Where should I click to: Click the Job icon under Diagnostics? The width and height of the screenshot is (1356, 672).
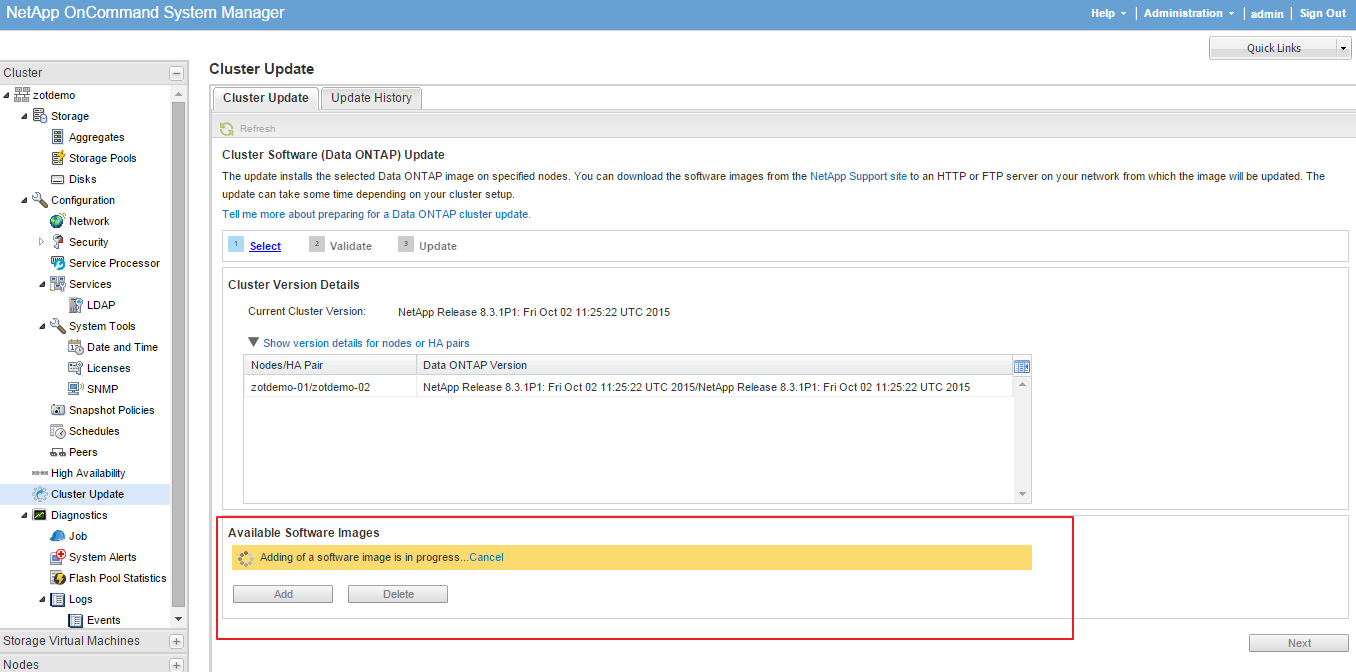click(x=58, y=536)
